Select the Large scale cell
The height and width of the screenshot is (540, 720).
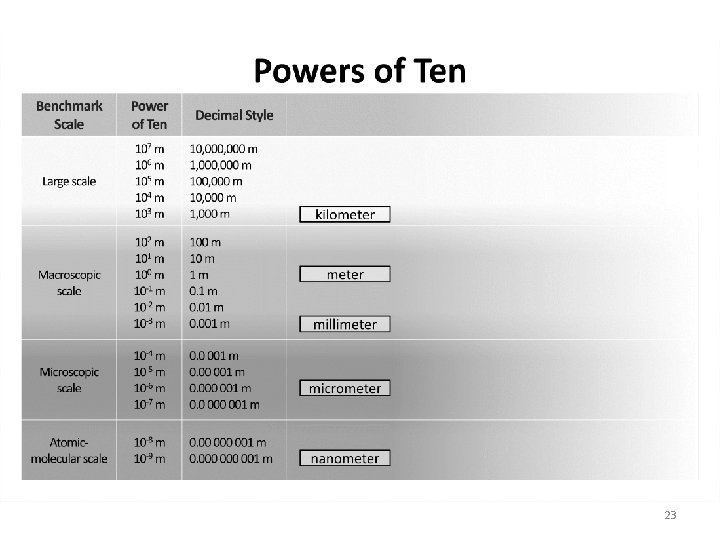click(69, 181)
